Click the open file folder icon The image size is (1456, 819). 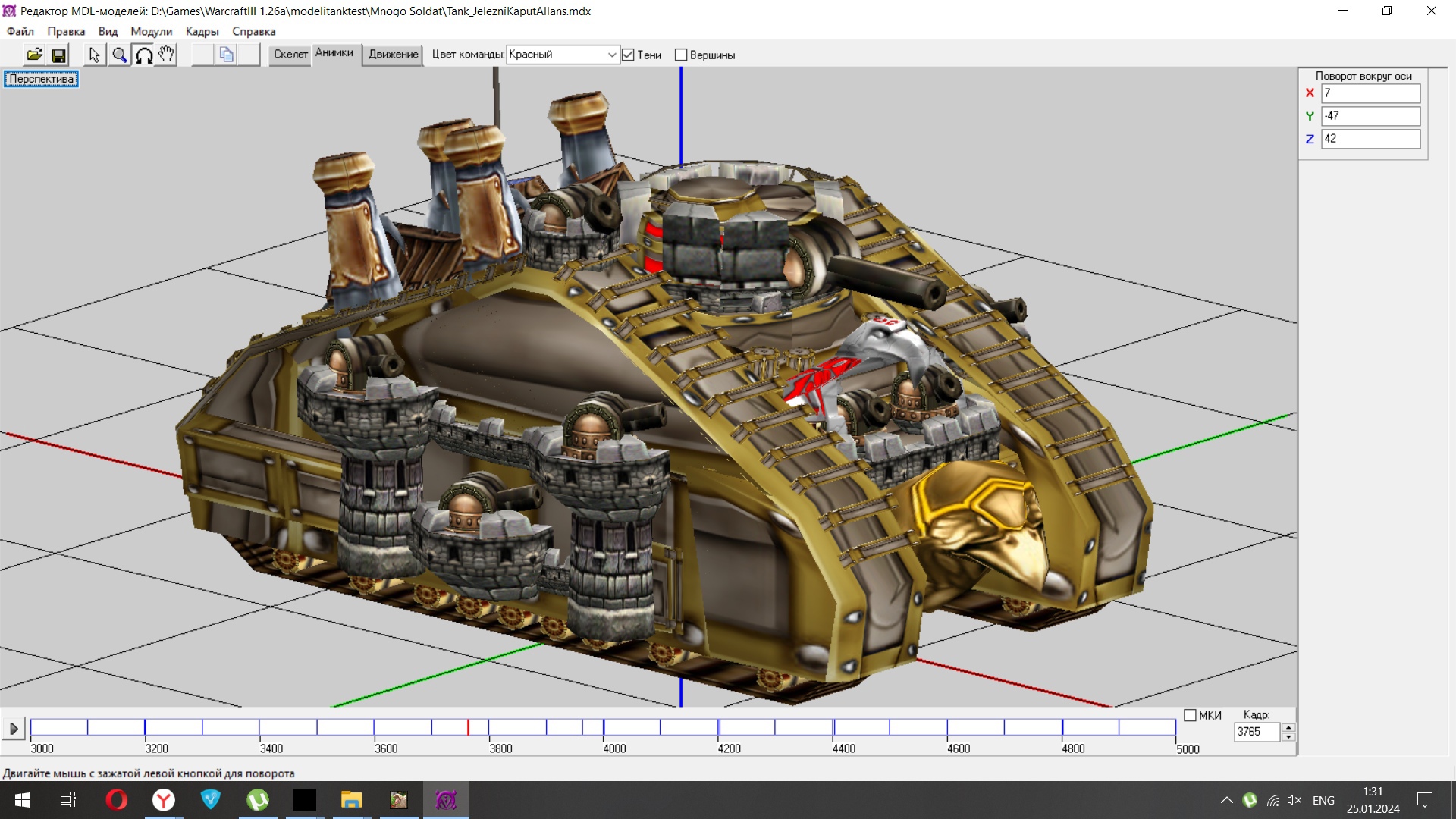pos(34,55)
